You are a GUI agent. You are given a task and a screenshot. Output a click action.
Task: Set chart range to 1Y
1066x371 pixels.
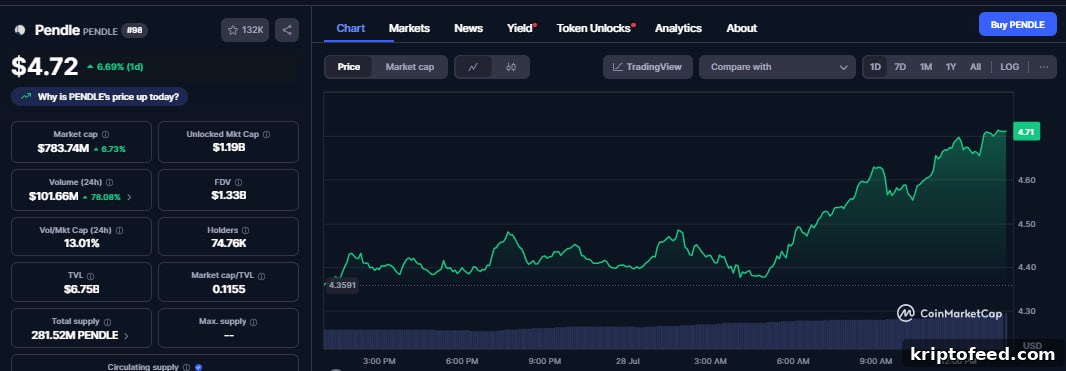pos(951,67)
